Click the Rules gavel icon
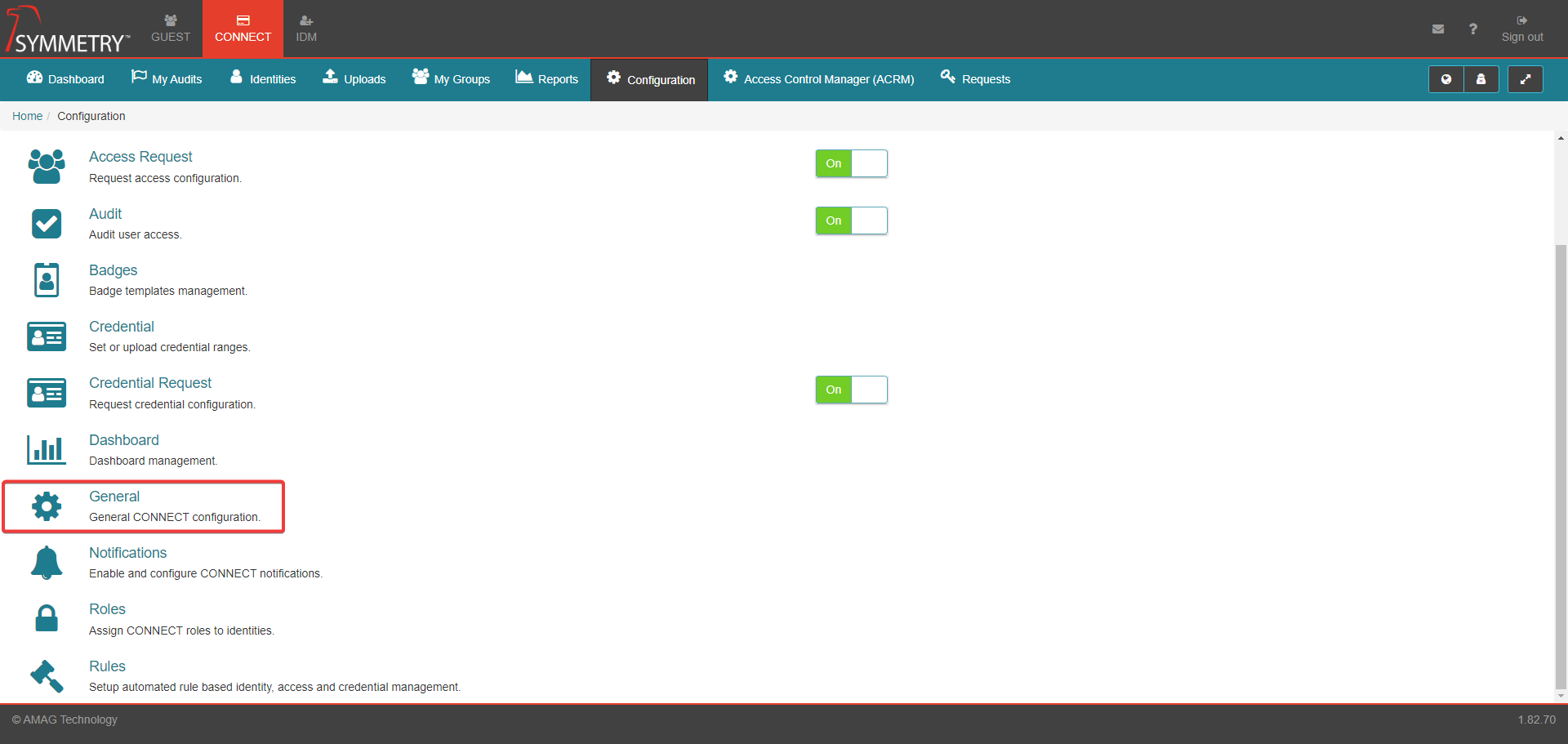1568x744 pixels. [47, 676]
